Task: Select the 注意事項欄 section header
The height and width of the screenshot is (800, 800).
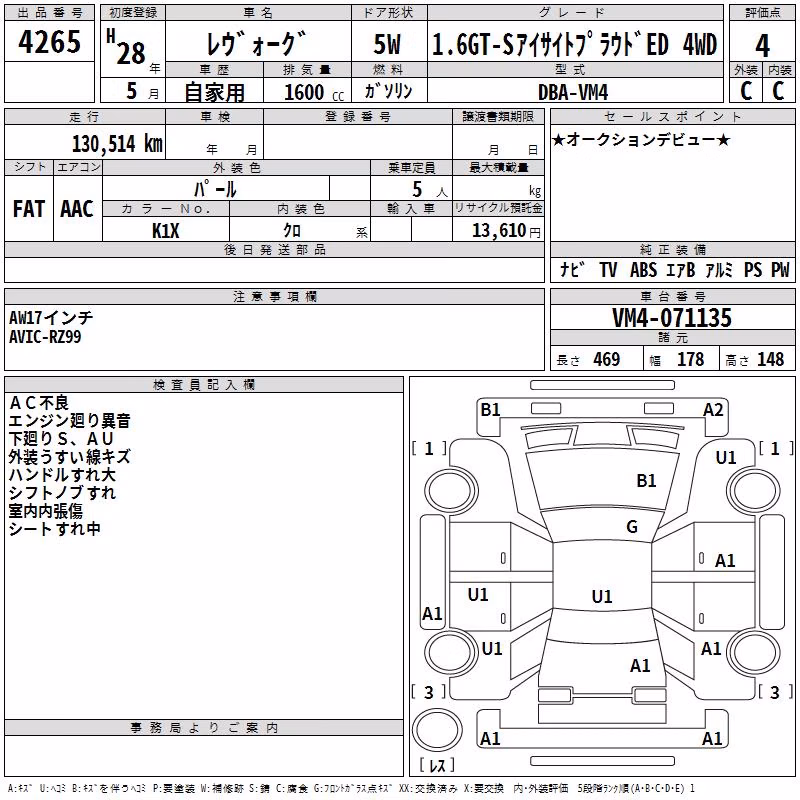Action: (x=274, y=296)
